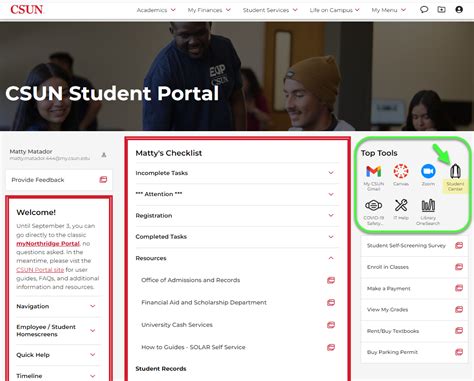Click icon beside Make a Payment

tap(459, 288)
